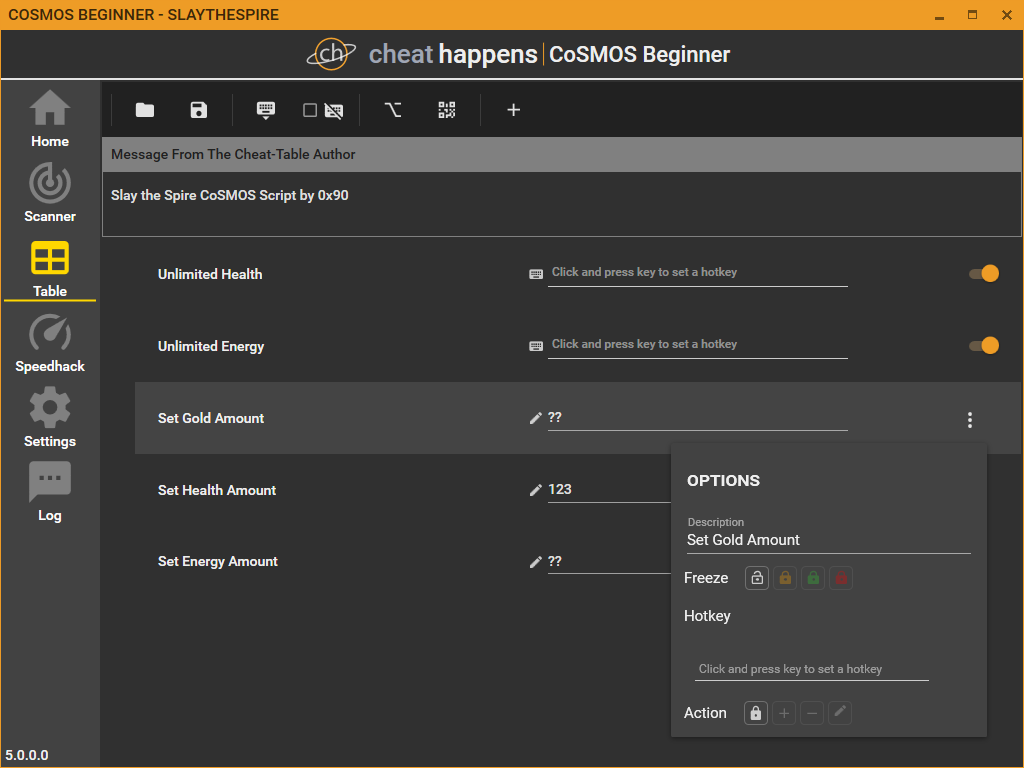Click the disabled keyboard toolbar icon
This screenshot has width=1024, height=768.
click(334, 110)
